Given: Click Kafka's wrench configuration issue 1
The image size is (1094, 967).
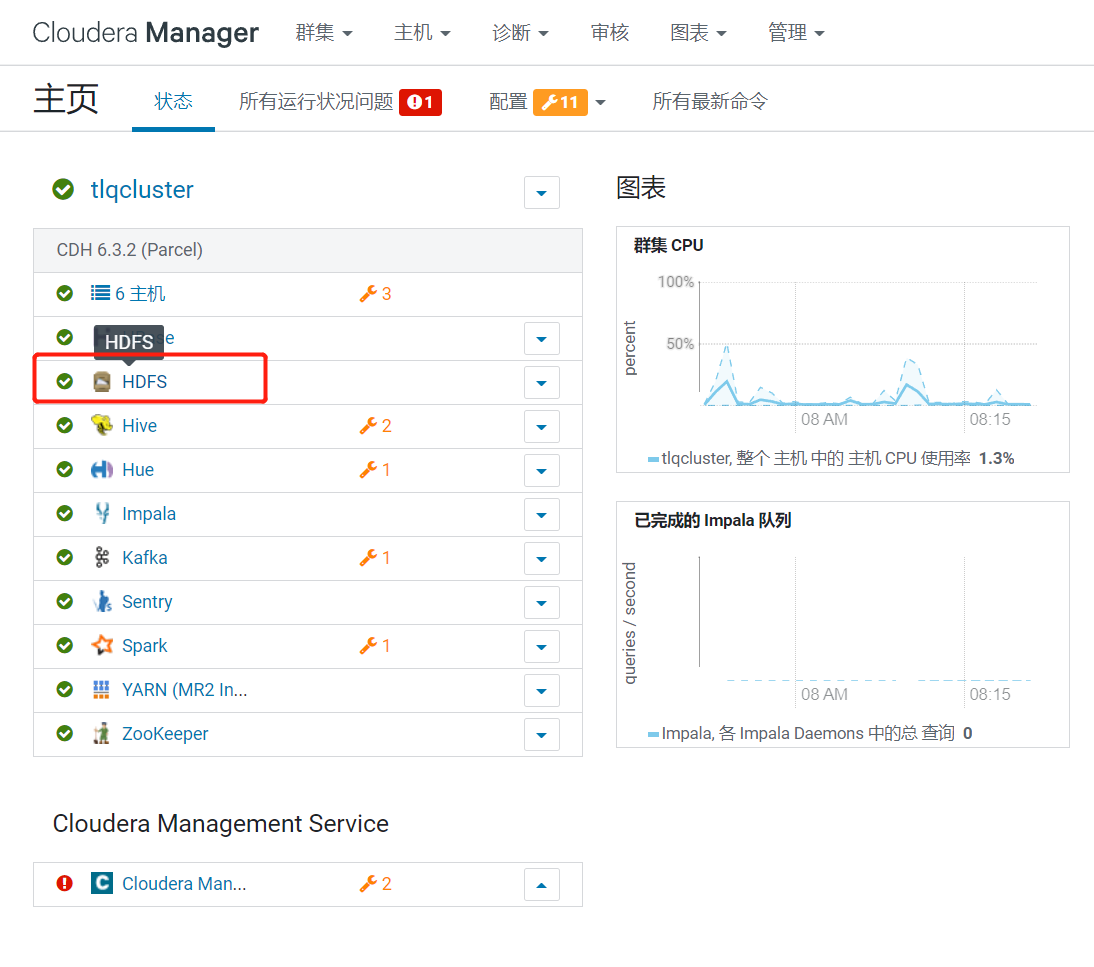Looking at the screenshot, I should pos(375,557).
